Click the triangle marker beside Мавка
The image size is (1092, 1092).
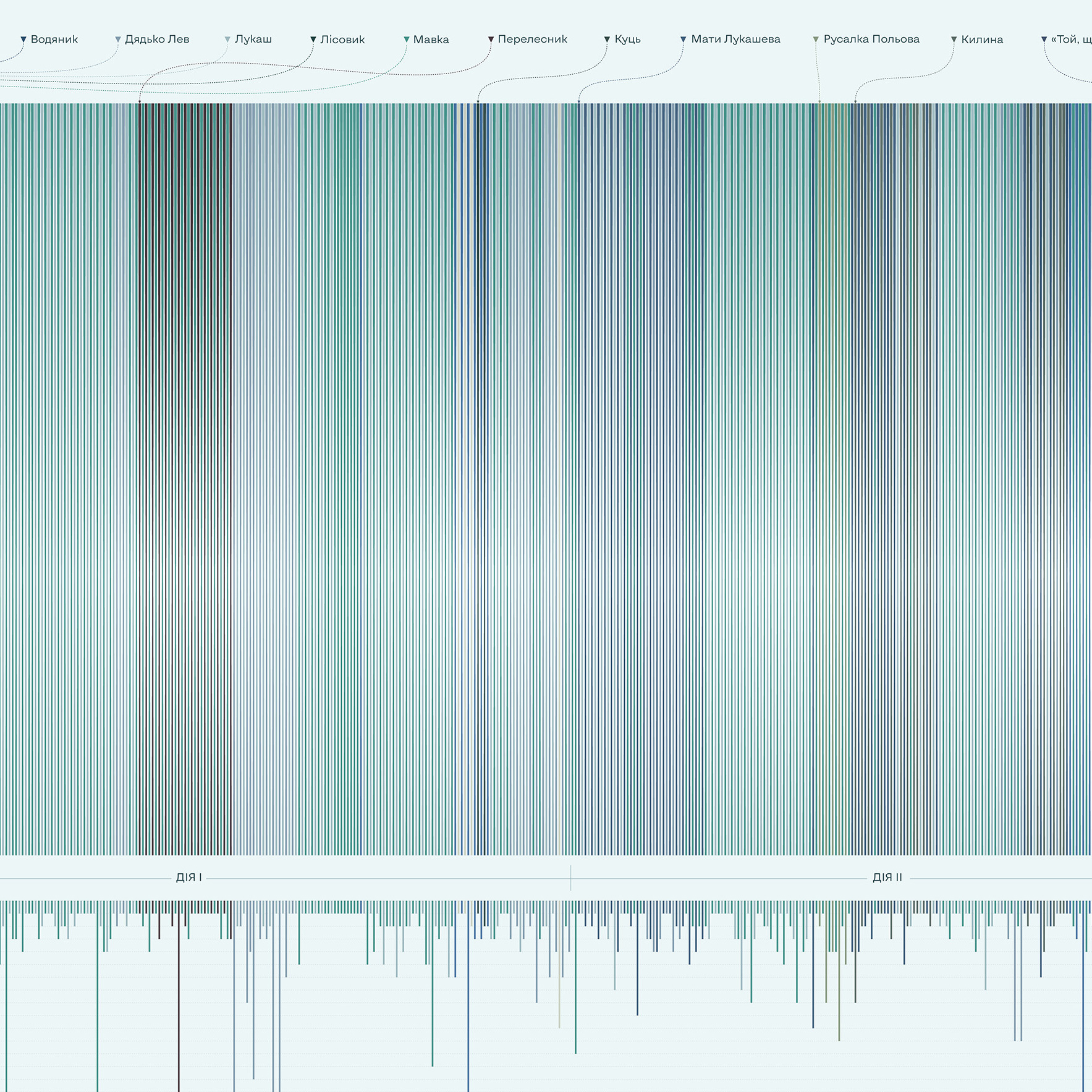(x=407, y=40)
